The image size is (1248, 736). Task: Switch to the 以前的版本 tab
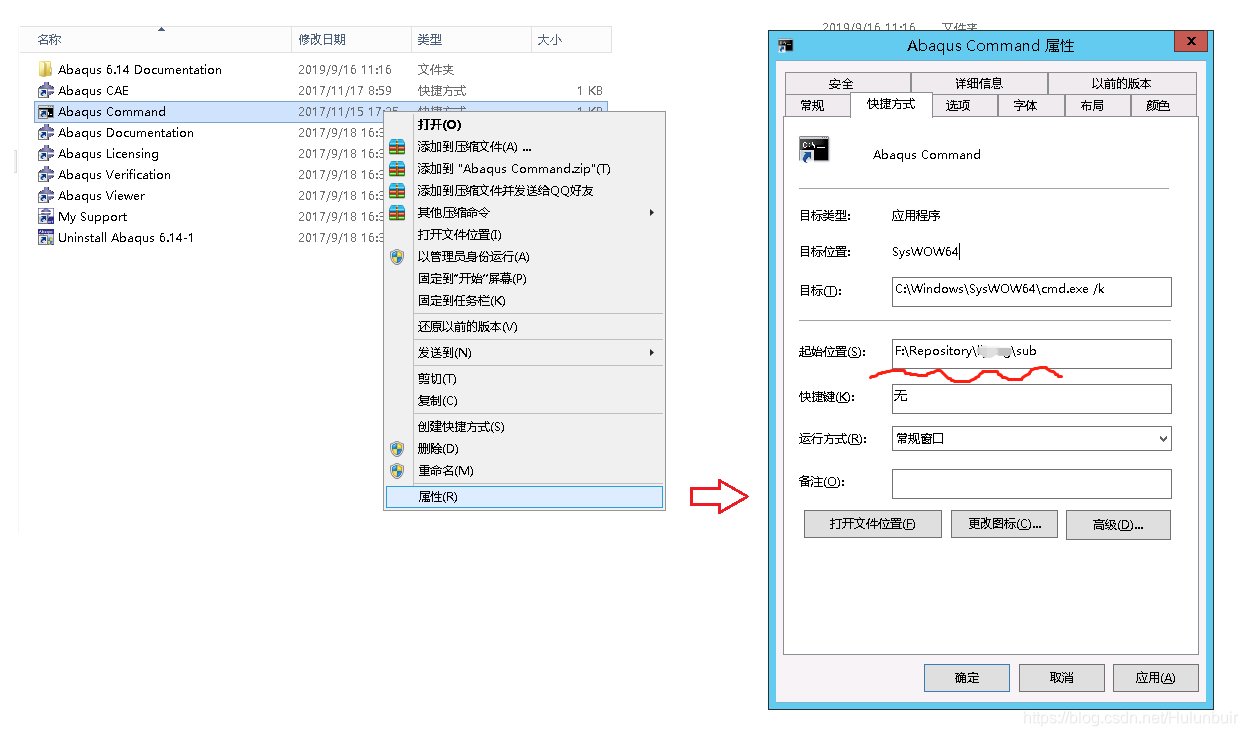(x=1122, y=83)
